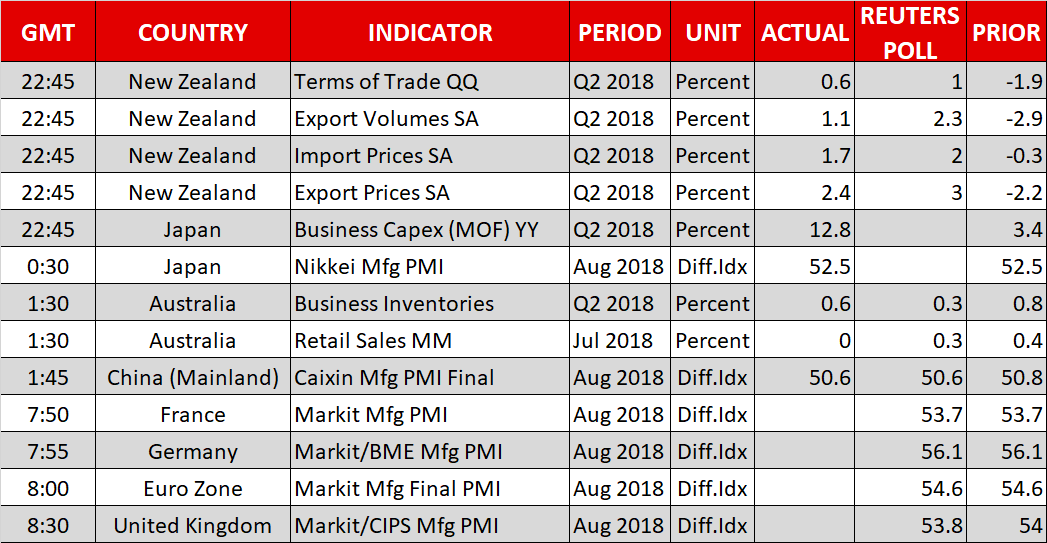
Task: Click the REUTERS POLL header cell
Action: tap(910, 33)
